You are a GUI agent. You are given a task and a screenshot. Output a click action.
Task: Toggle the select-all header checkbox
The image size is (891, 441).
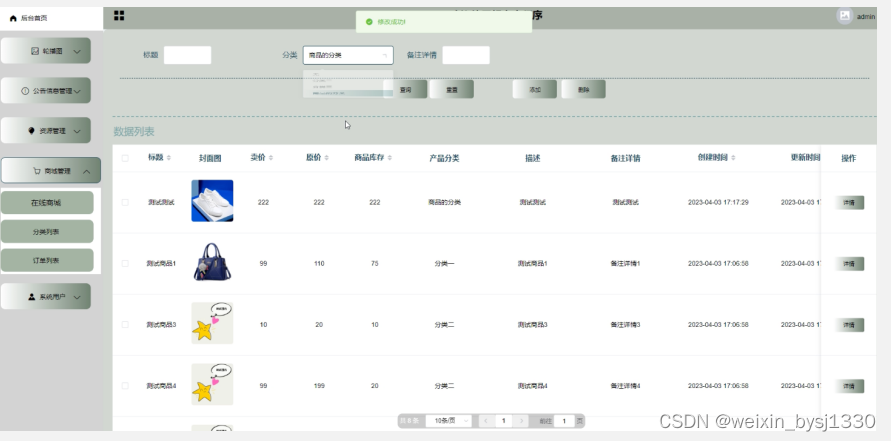coord(125,158)
